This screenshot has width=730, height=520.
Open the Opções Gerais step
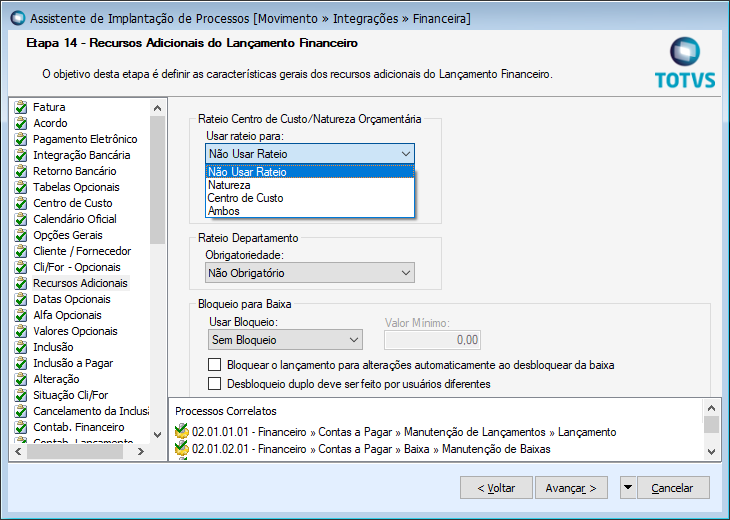point(68,235)
